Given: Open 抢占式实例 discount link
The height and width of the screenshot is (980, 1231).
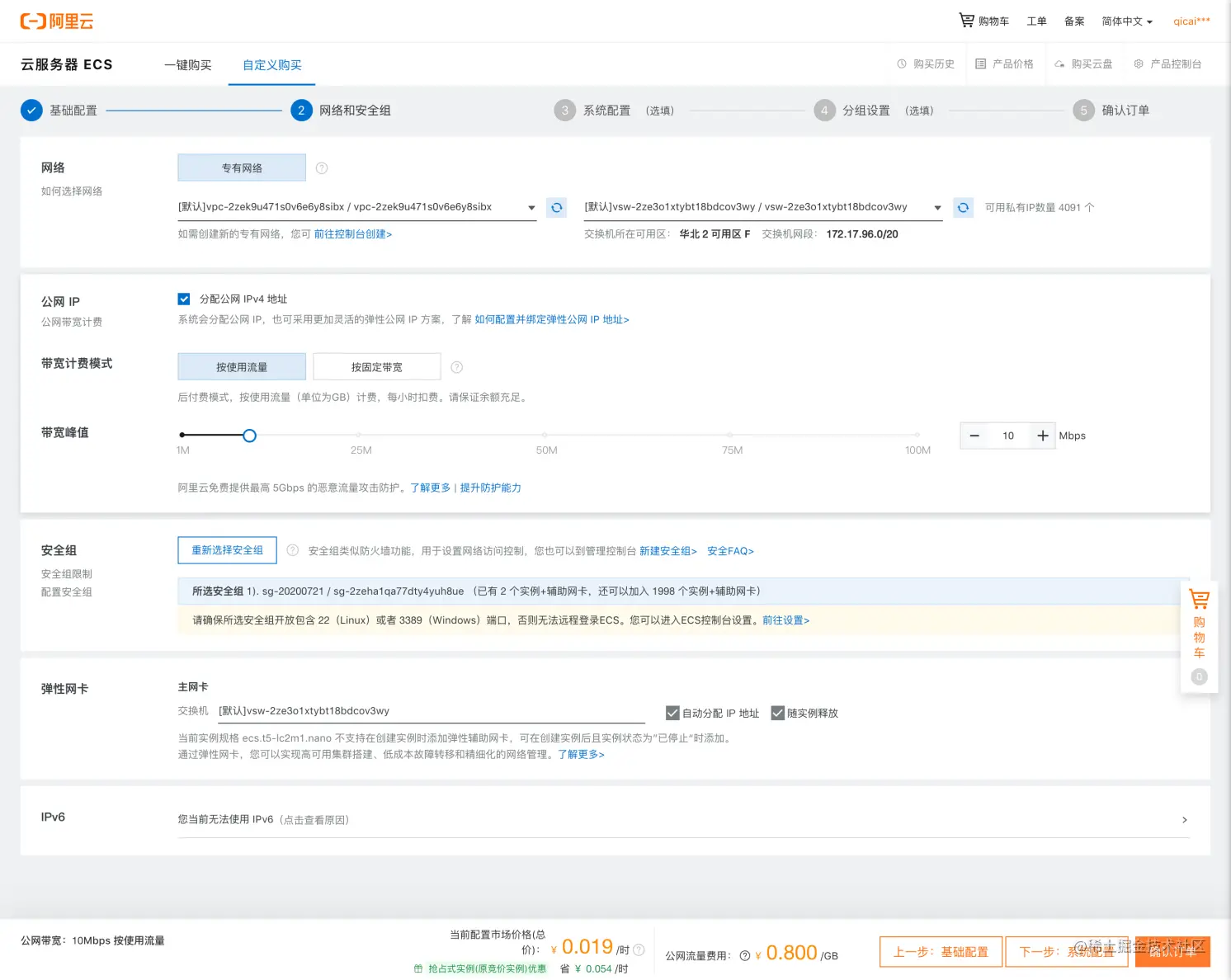Looking at the screenshot, I should click(x=480, y=968).
